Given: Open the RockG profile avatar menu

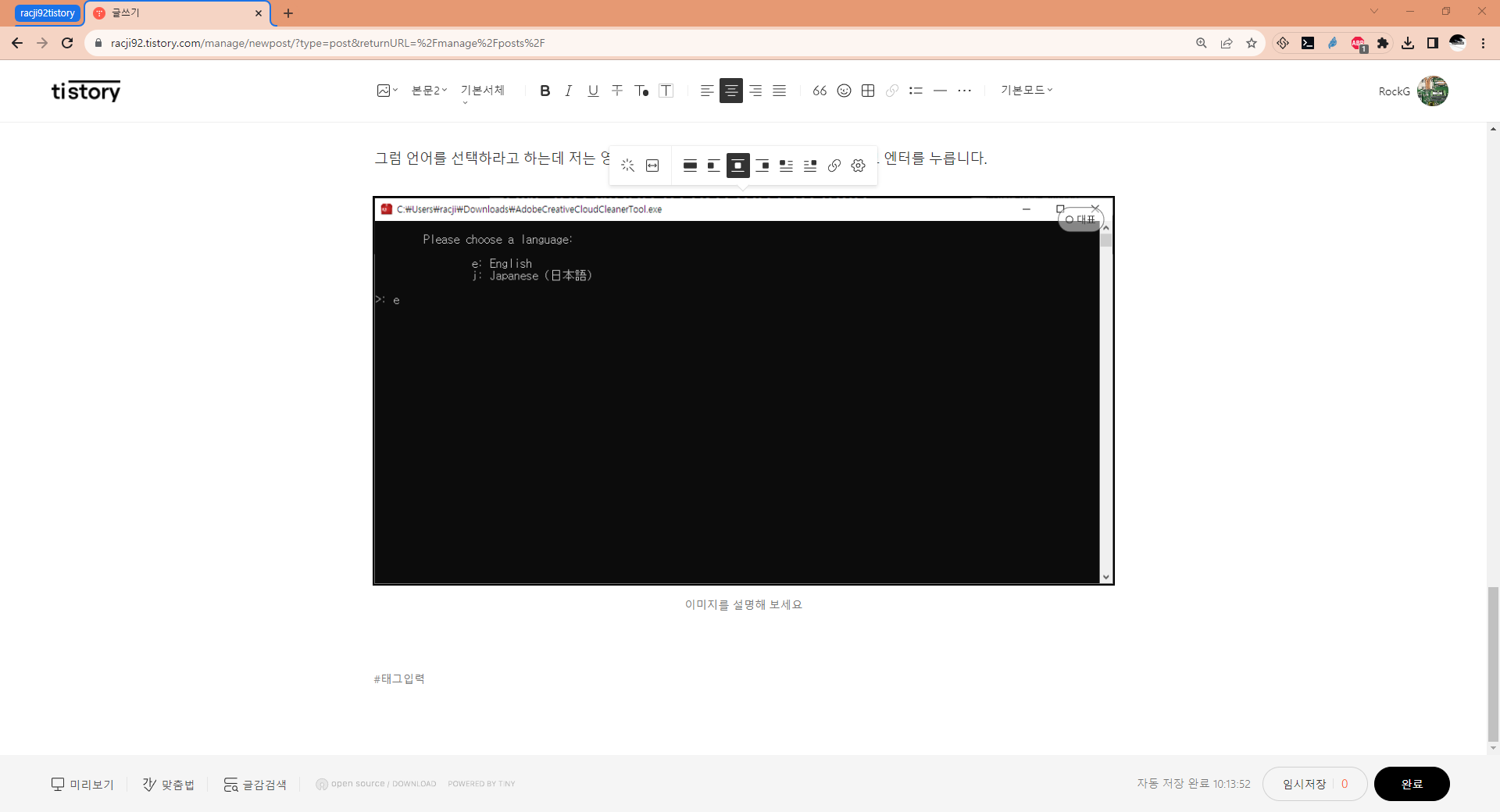Looking at the screenshot, I should point(1433,91).
